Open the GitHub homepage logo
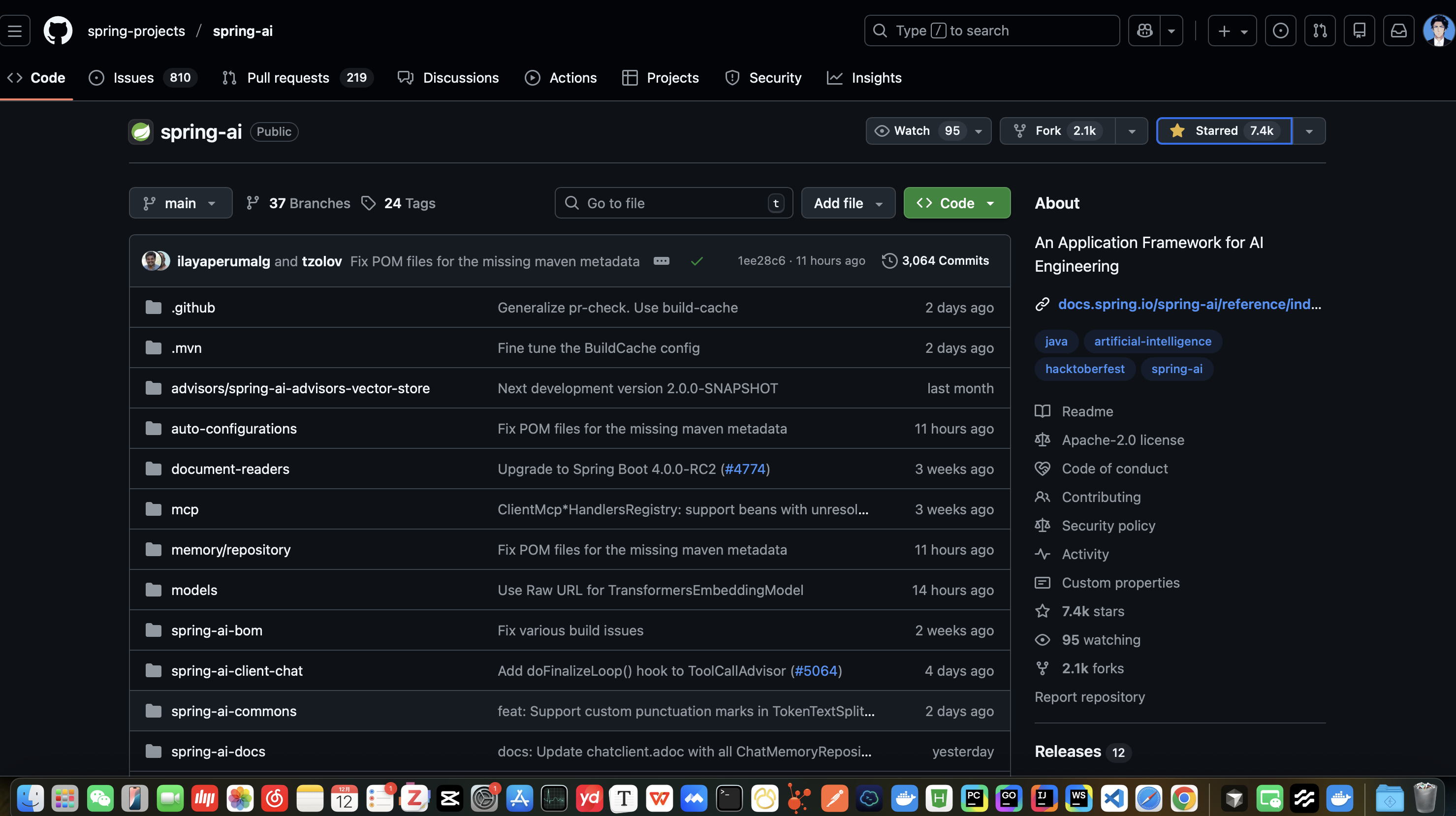The width and height of the screenshot is (1456, 816). pyautogui.click(x=58, y=31)
